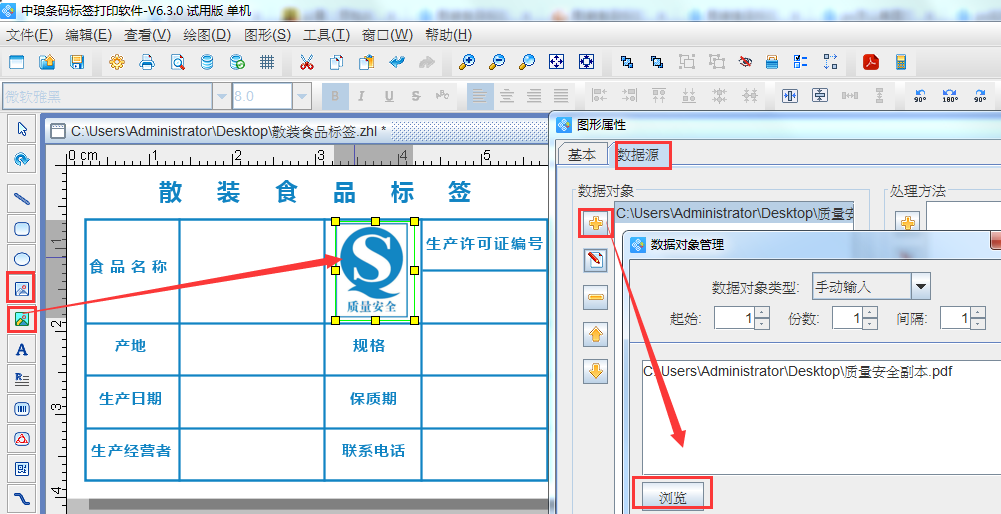Move data object up with arrow icon

[595, 334]
